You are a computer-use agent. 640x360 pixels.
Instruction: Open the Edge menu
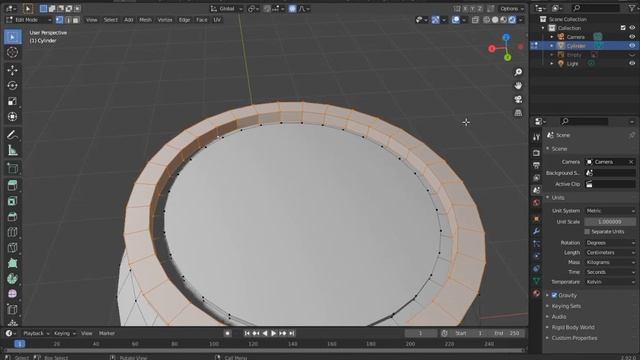pos(184,20)
